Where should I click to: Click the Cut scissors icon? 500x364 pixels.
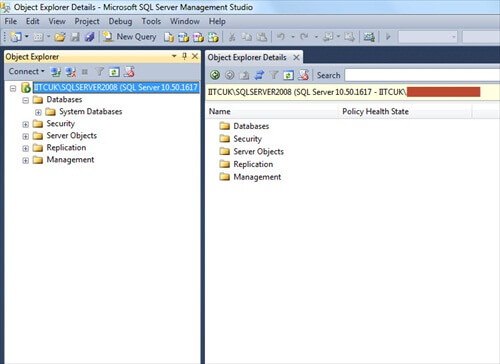pyautogui.click(x=232, y=37)
